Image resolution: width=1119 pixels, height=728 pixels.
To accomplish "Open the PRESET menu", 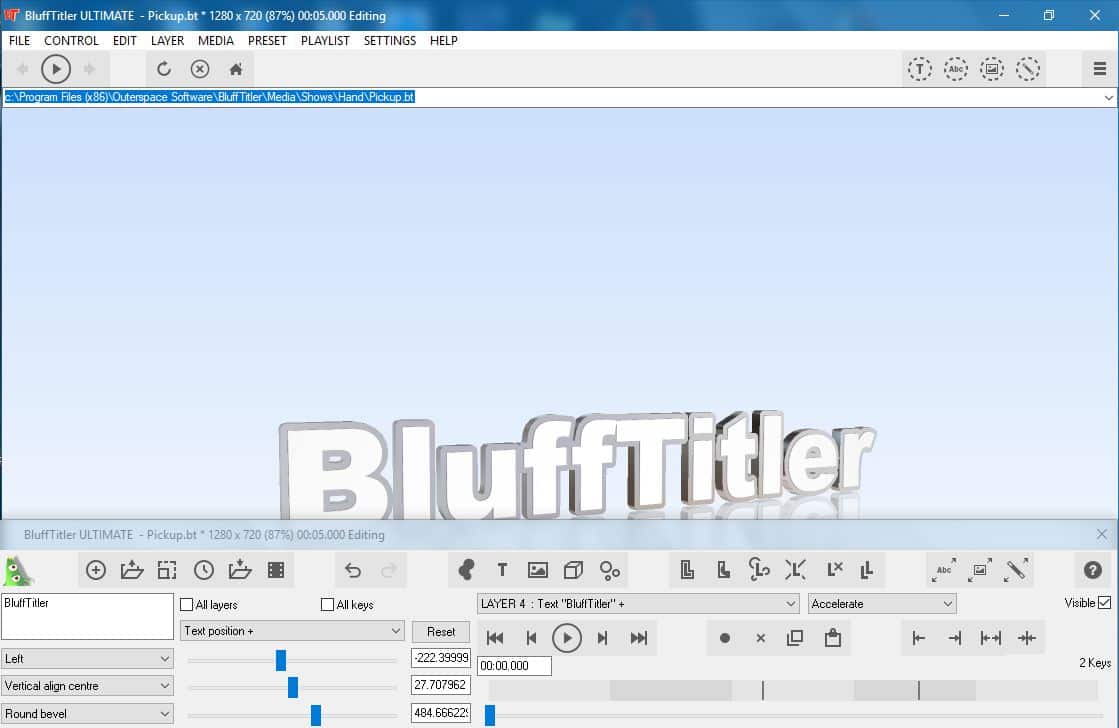I will tap(267, 41).
